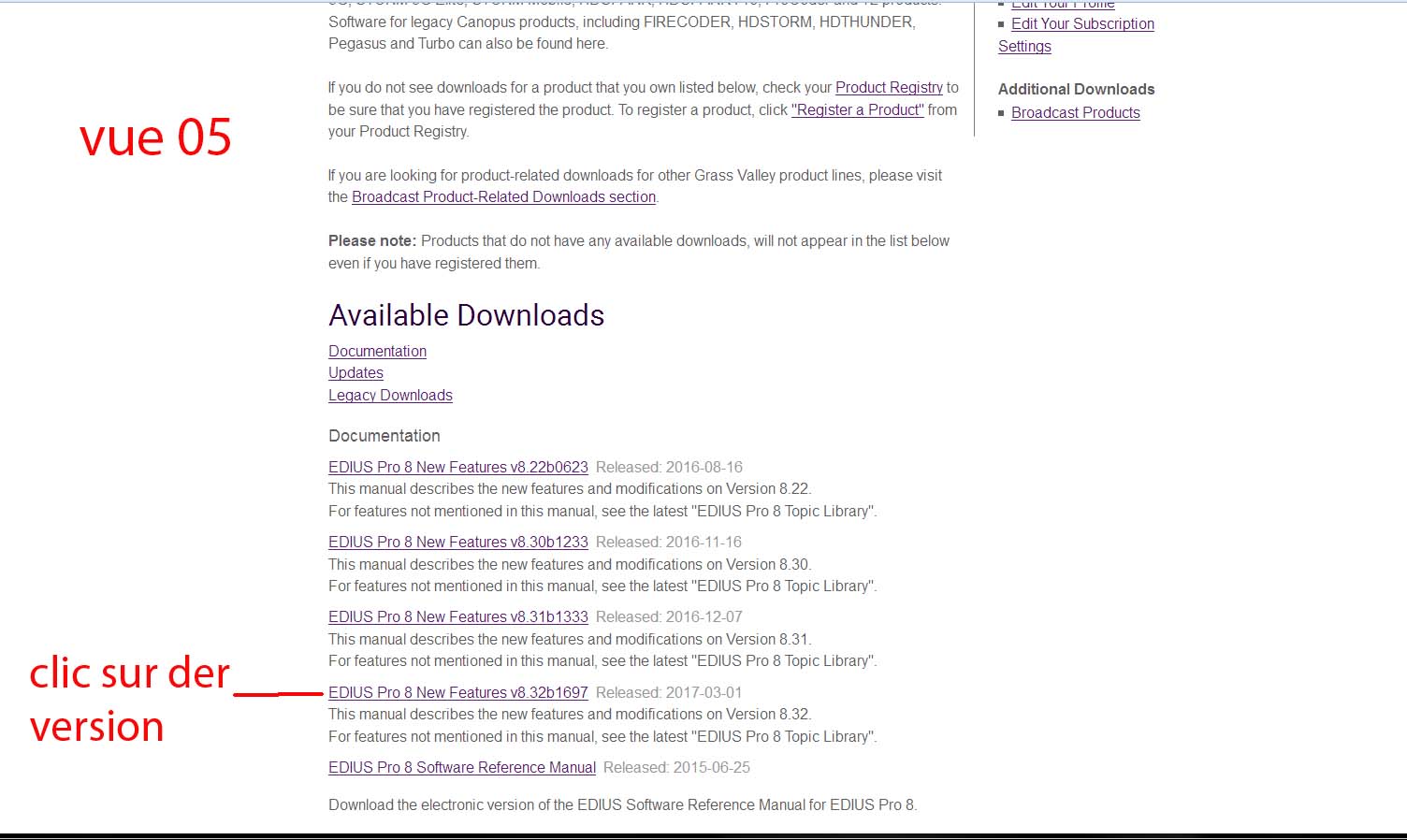Open Broadcast Products in Additional Downloads
Image resolution: width=1407 pixels, height=840 pixels.
pos(1076,112)
